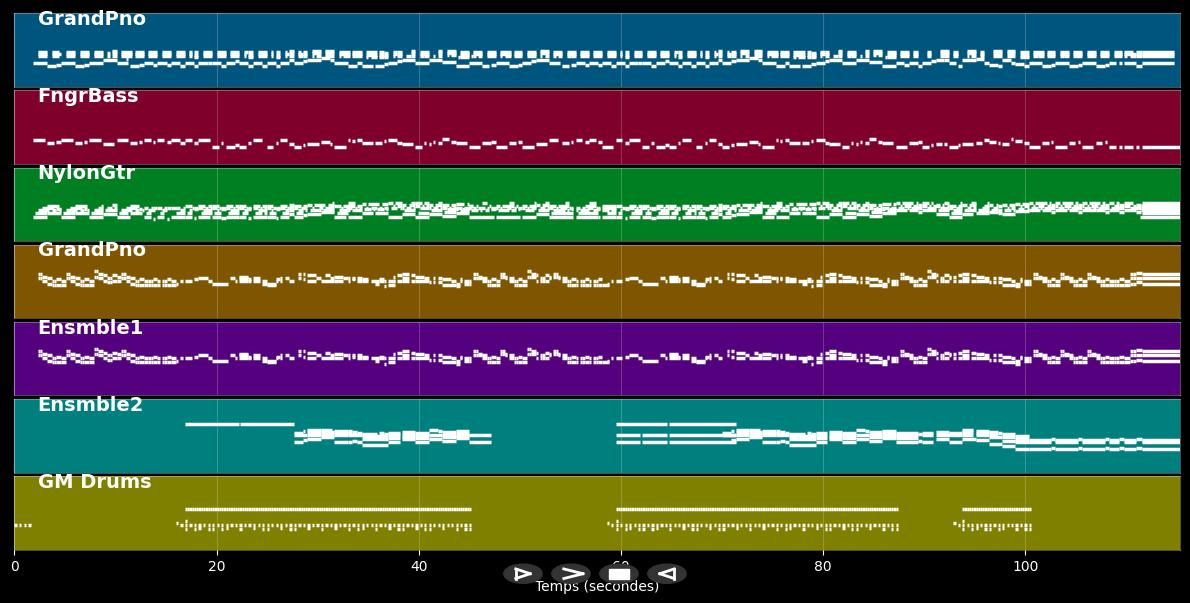Select the top blue GrandPno track label
Image resolution: width=1190 pixels, height=603 pixels.
[x=92, y=19]
